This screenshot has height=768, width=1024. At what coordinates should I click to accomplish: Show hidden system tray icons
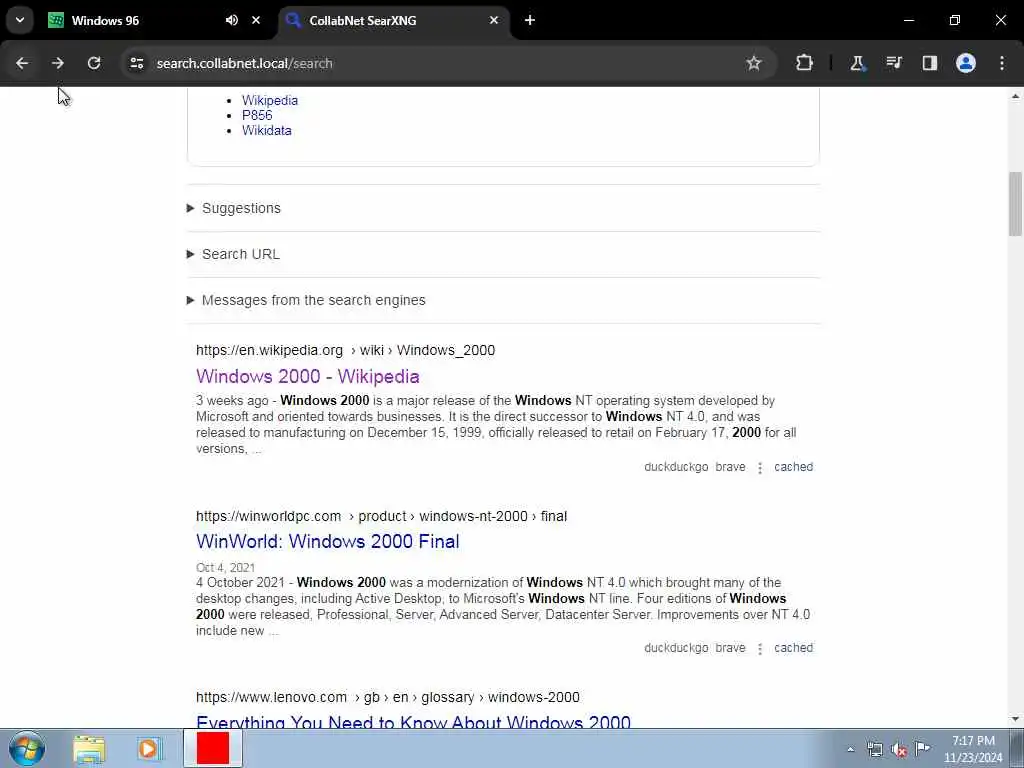(850, 750)
